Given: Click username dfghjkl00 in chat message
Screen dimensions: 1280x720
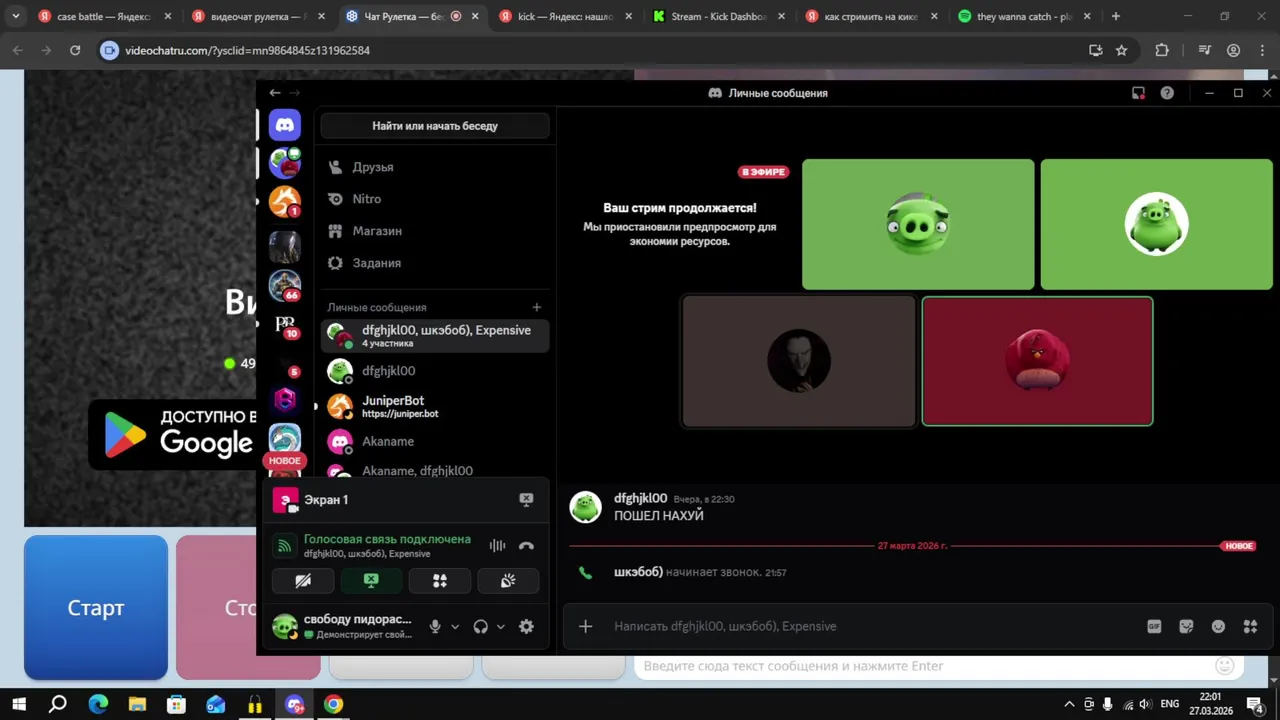Looking at the screenshot, I should coord(640,498).
